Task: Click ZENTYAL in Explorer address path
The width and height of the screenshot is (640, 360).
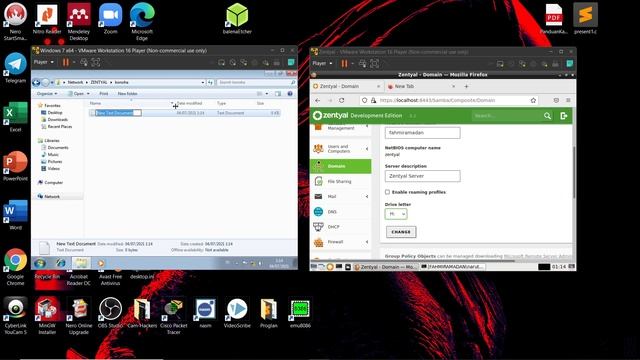Action: (99, 82)
